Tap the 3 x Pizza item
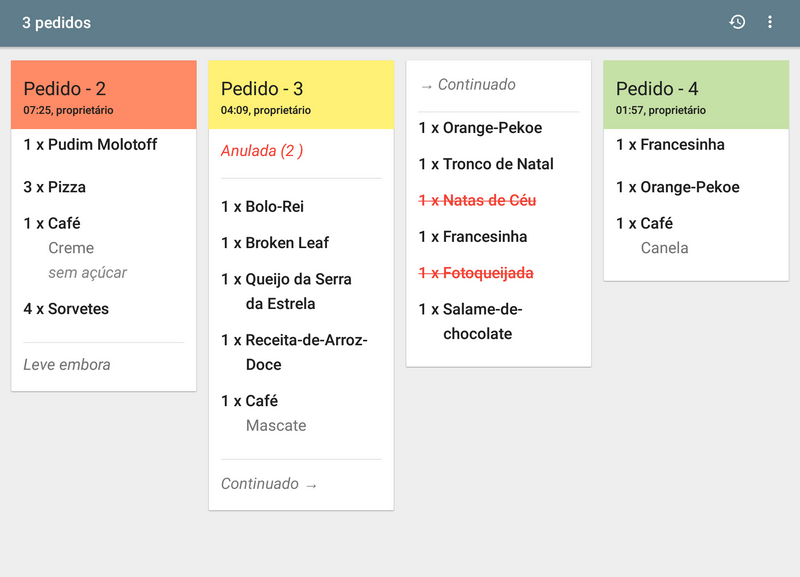Image resolution: width=800 pixels, height=577 pixels. tap(55, 187)
